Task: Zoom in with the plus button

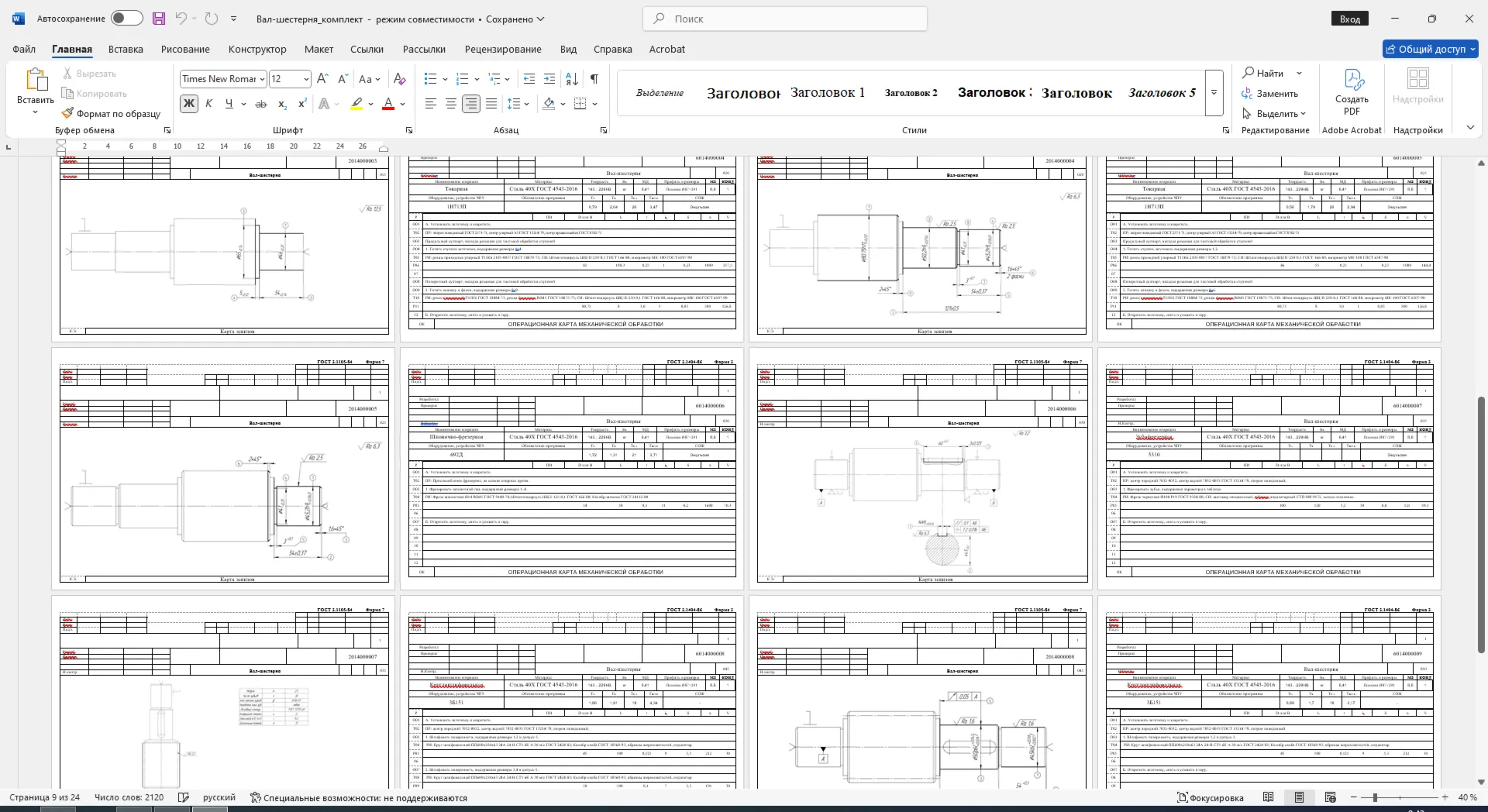Action: [x=1445, y=797]
